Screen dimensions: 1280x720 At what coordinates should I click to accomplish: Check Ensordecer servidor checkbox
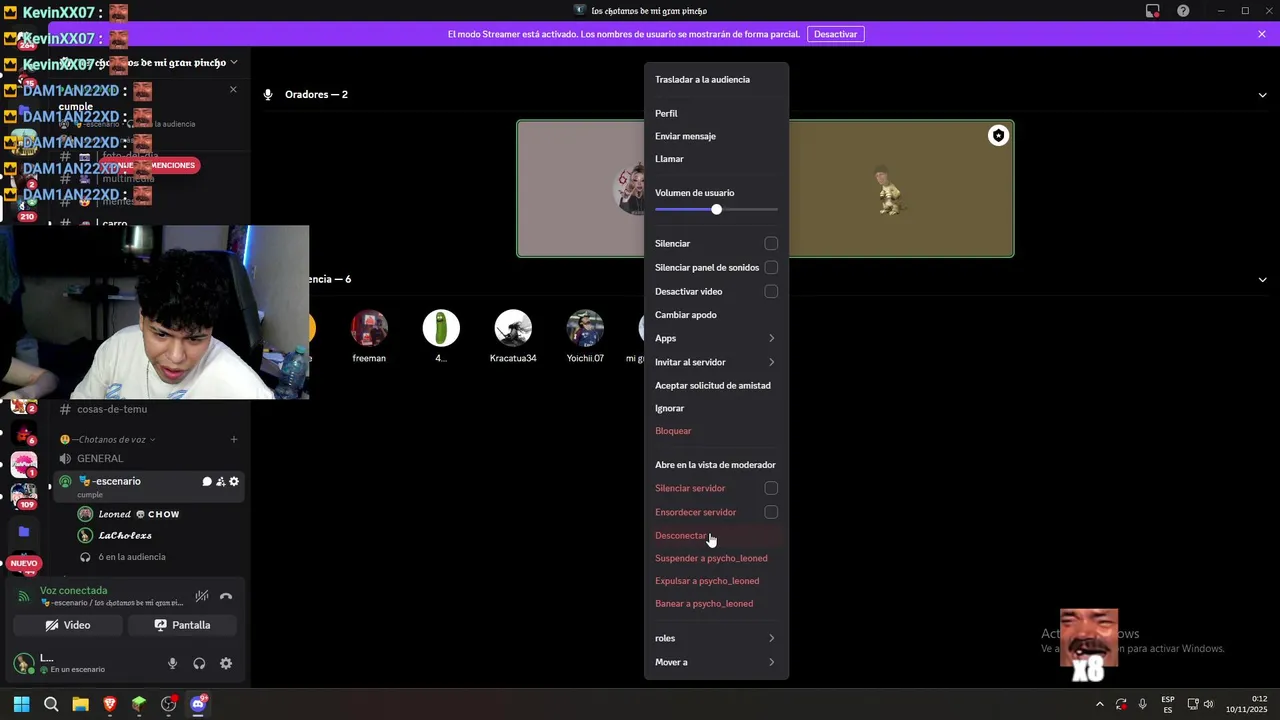click(771, 512)
